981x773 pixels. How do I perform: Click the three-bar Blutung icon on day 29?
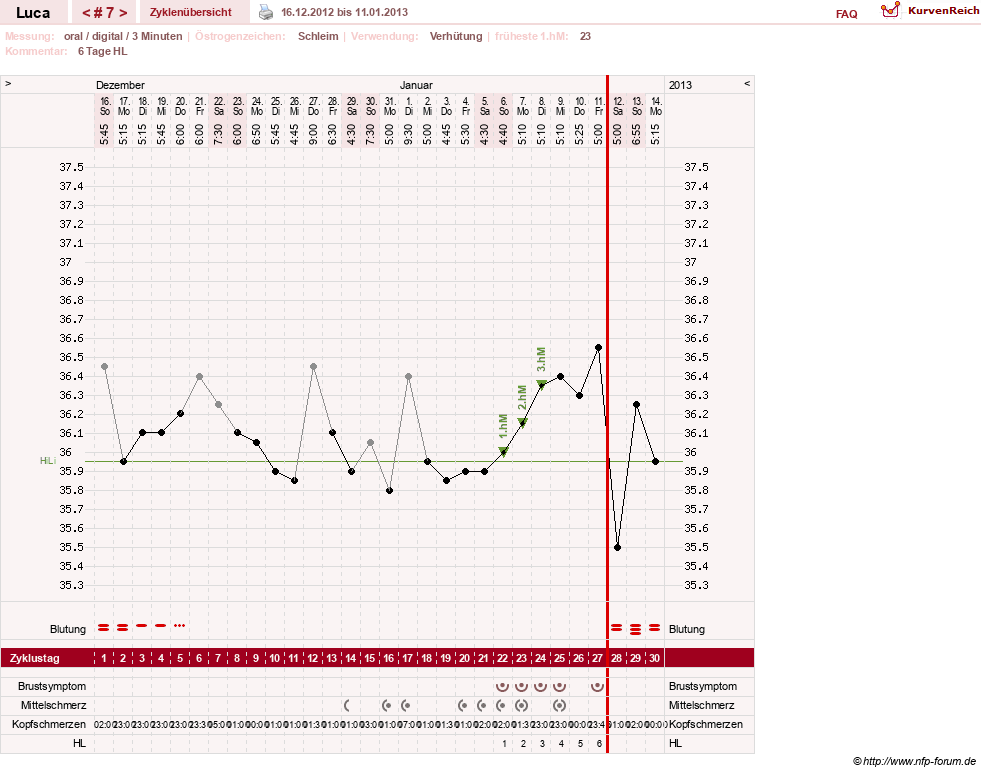coord(636,629)
